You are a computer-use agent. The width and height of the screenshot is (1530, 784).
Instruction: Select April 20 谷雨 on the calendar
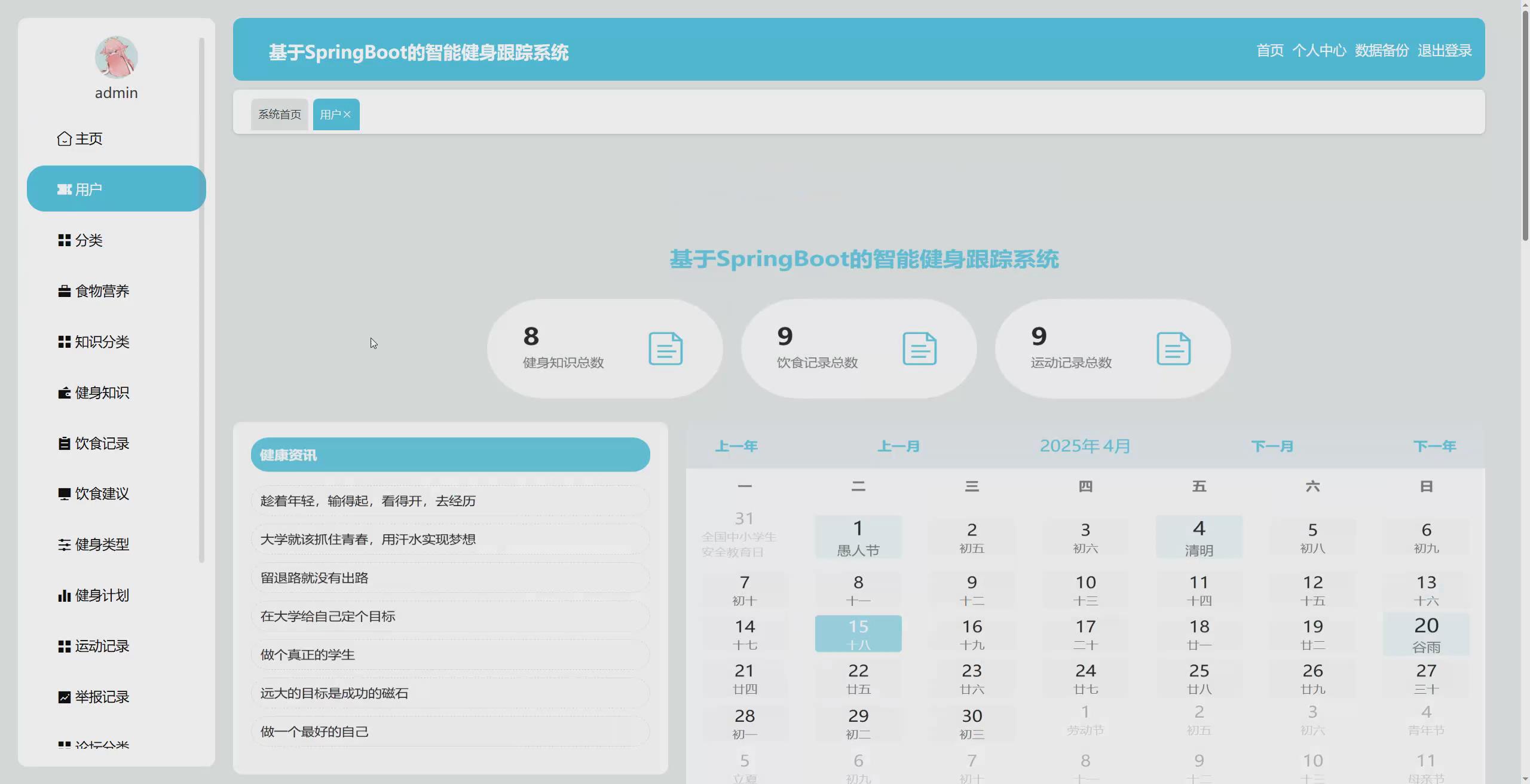[1426, 632]
